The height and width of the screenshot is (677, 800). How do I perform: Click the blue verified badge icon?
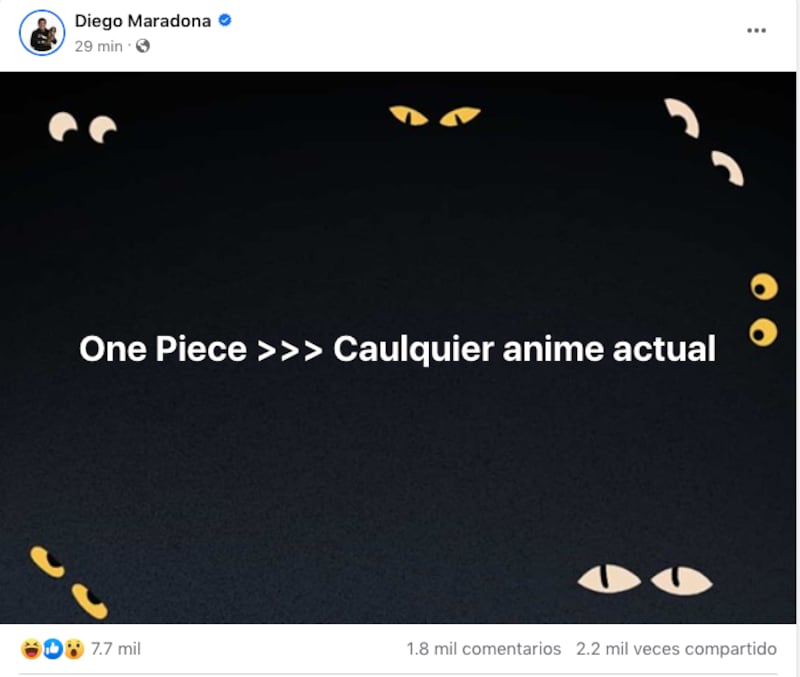tap(225, 20)
